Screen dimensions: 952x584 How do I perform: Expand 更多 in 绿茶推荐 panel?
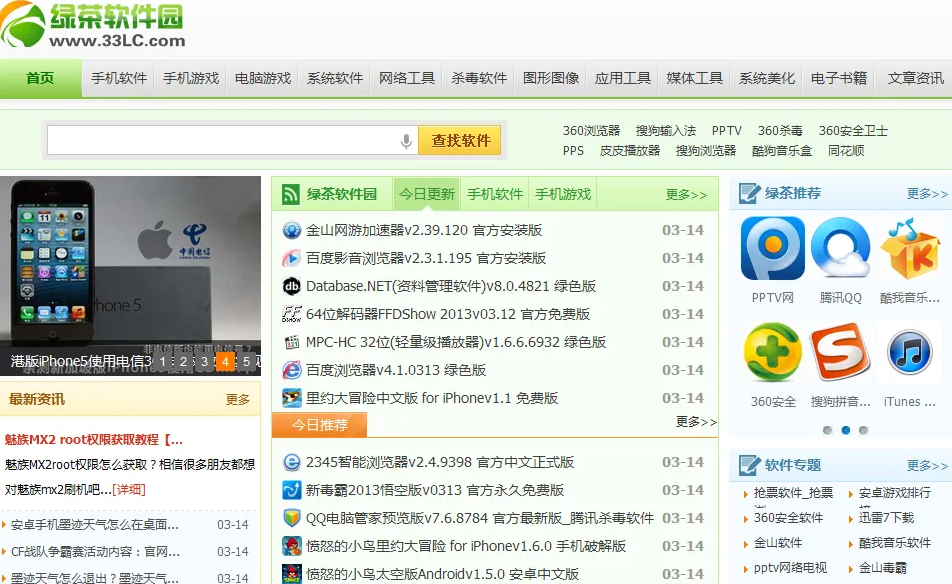(926, 194)
